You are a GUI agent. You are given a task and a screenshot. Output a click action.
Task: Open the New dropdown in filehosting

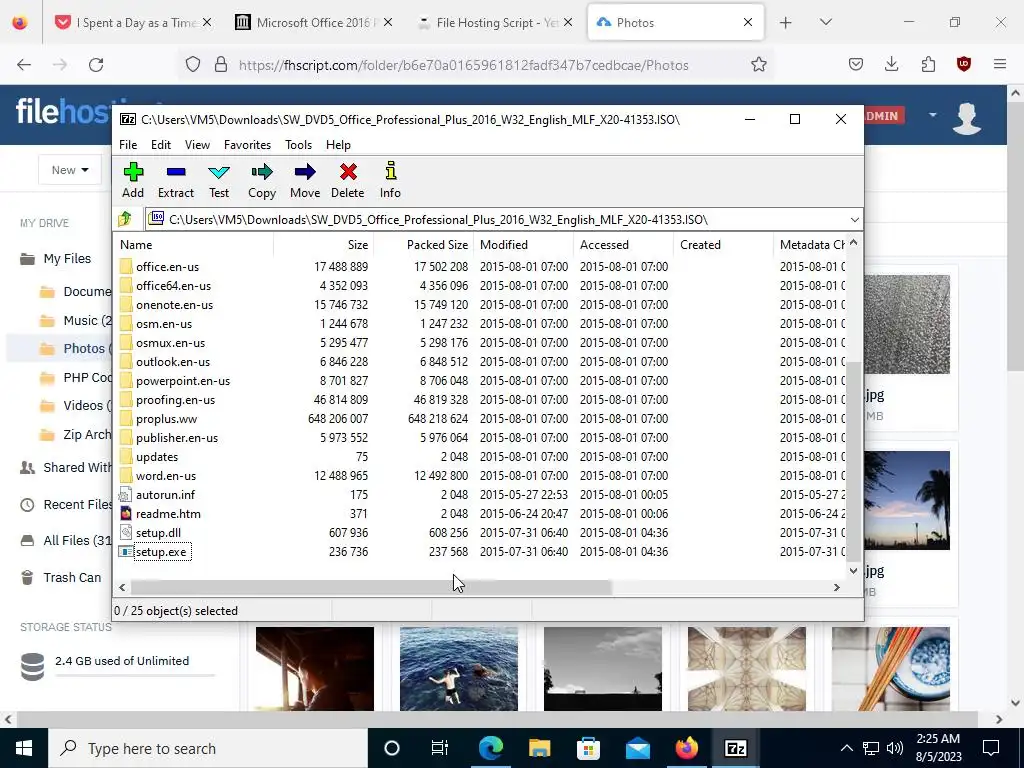pyautogui.click(x=70, y=170)
